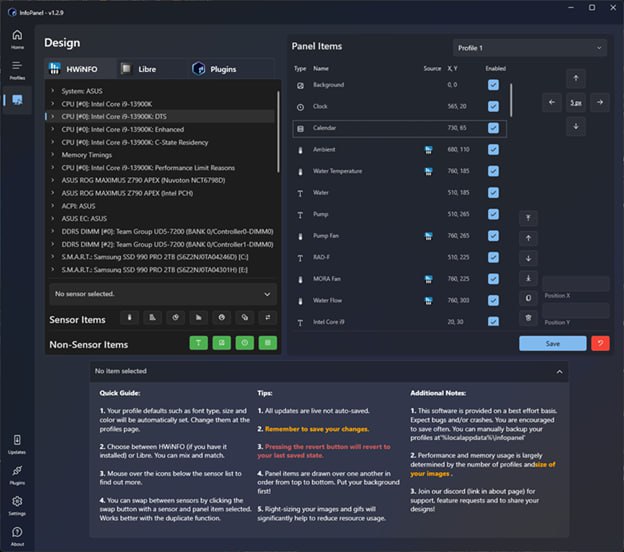
Task: Add a calendar non-sensor item
Action: [x=267, y=343]
